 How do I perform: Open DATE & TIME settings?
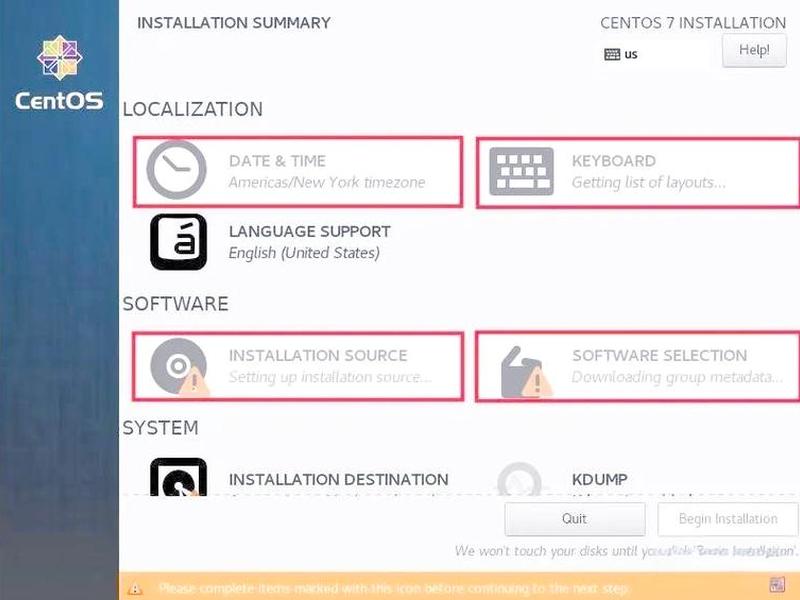click(x=277, y=161)
